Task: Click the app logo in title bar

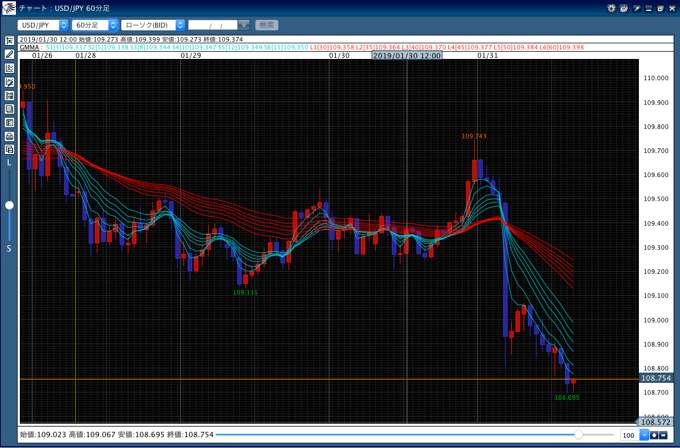Action: pos(9,7)
